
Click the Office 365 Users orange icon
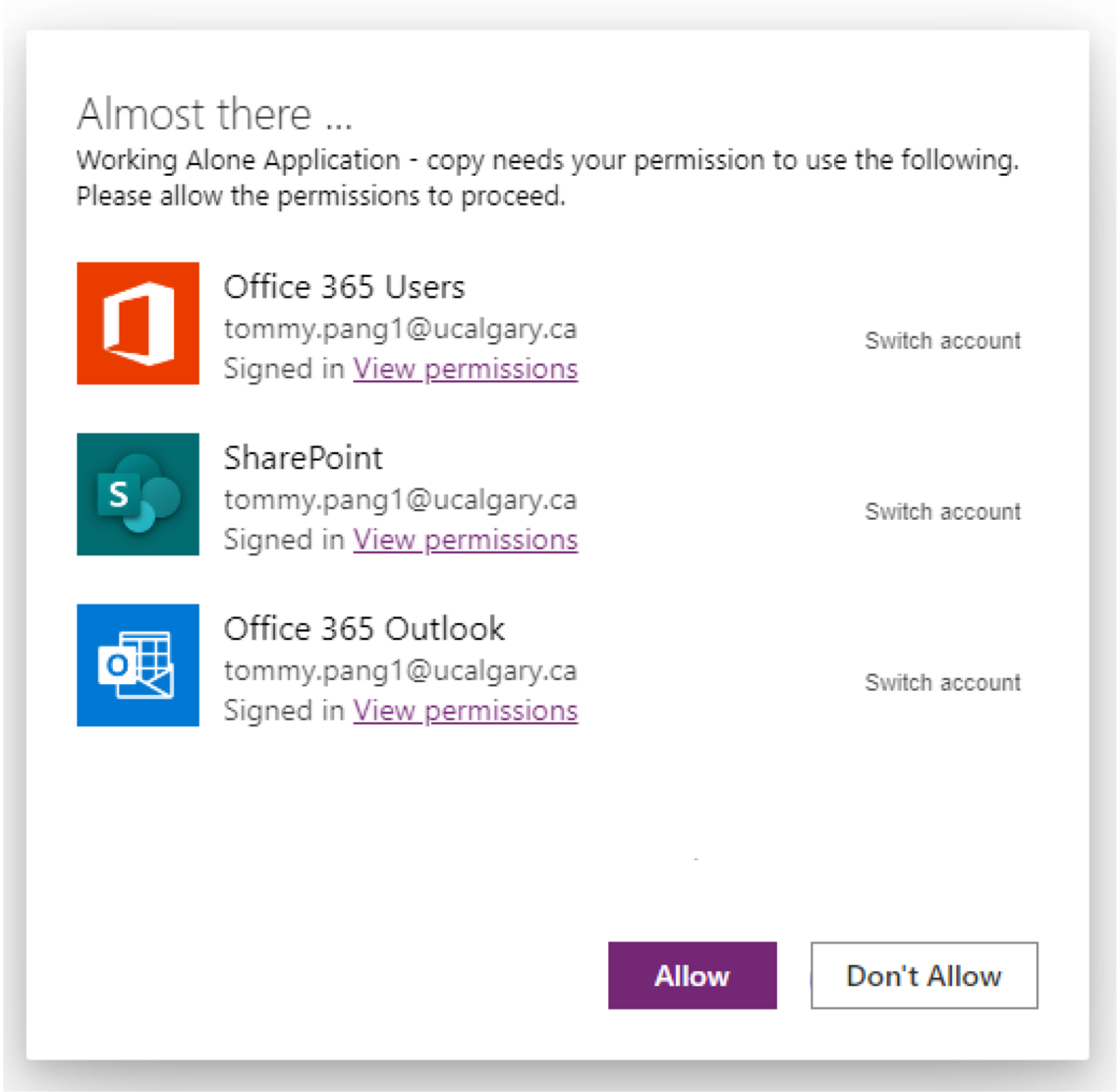click(x=138, y=322)
